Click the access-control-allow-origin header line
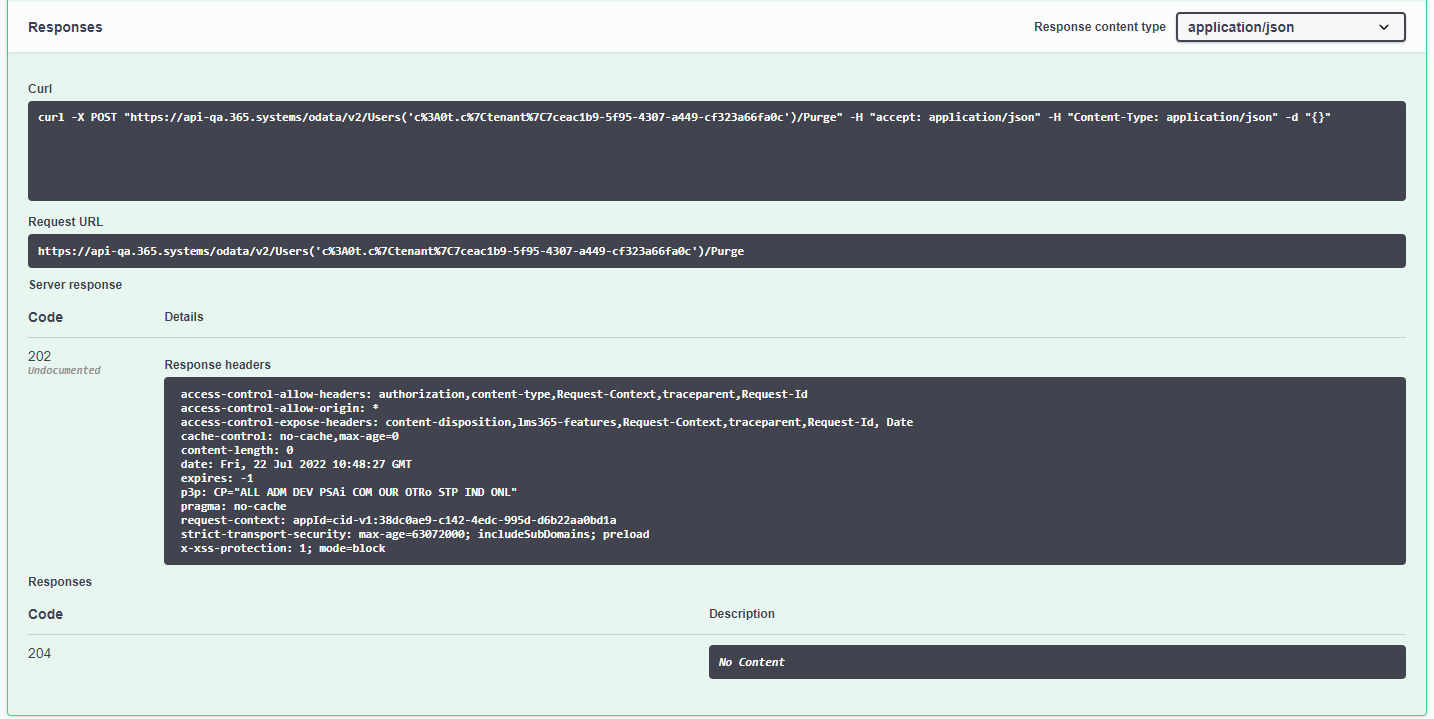1434x719 pixels. (279, 408)
